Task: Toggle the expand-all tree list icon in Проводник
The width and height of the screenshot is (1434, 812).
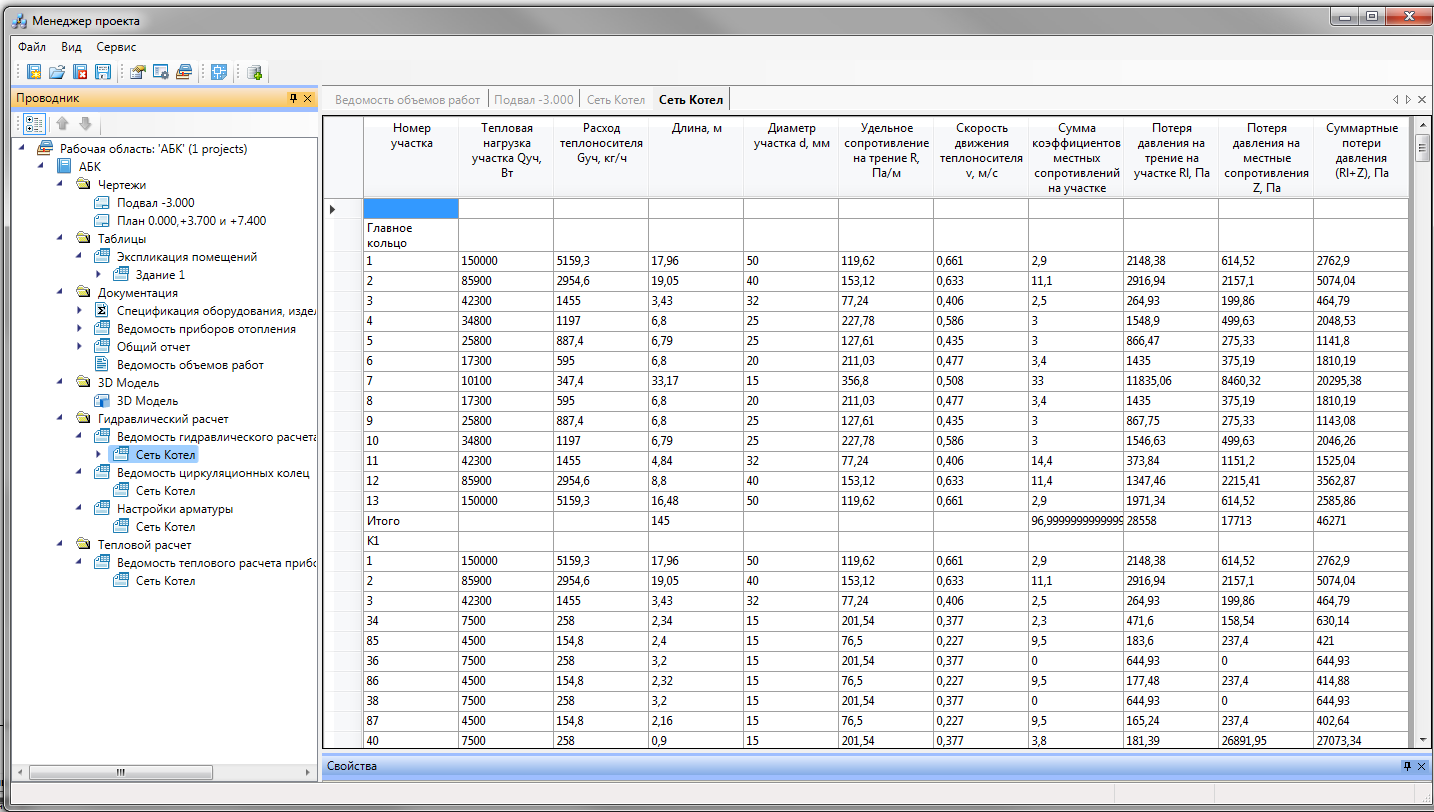Action: coord(34,124)
